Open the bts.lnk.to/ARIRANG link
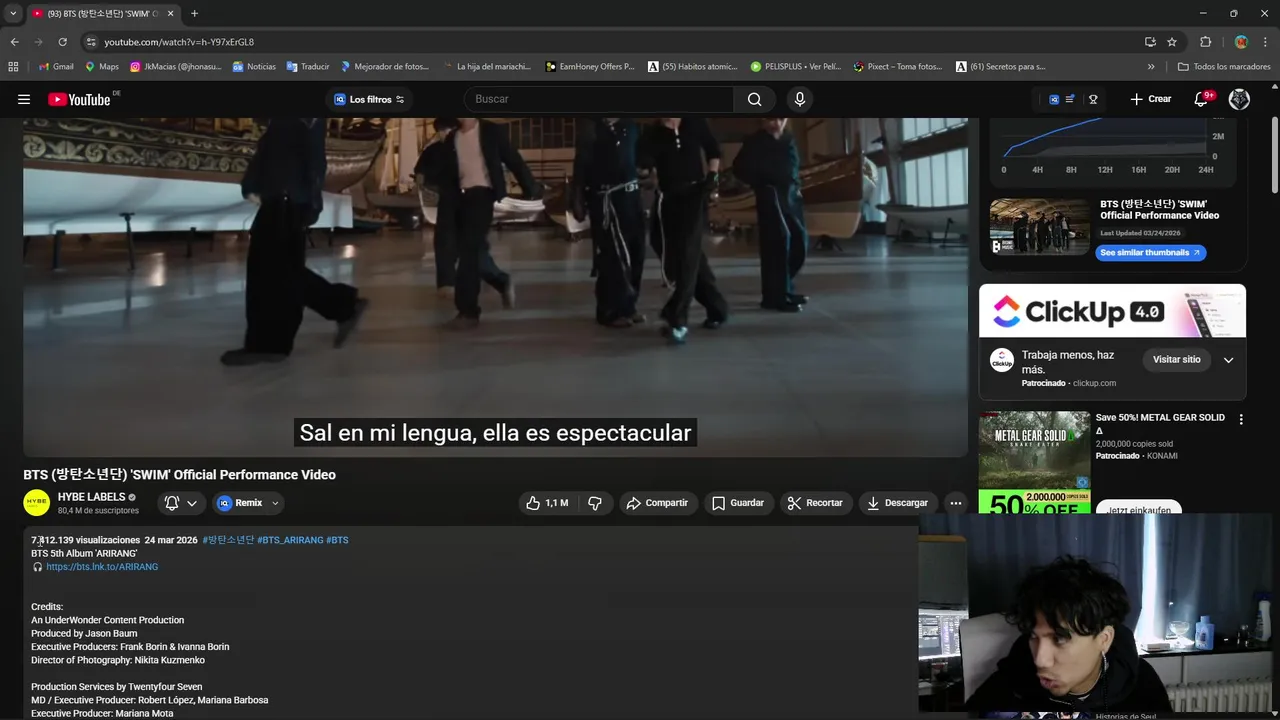This screenshot has height=720, width=1280. click(x=102, y=567)
